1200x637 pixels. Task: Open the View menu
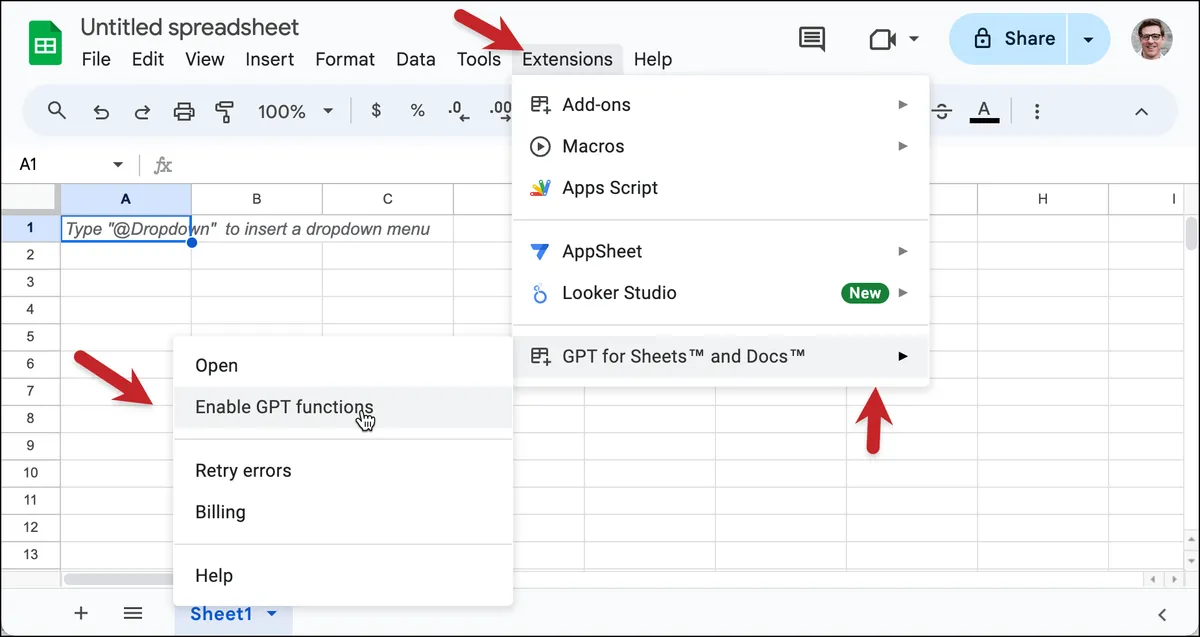(x=205, y=59)
